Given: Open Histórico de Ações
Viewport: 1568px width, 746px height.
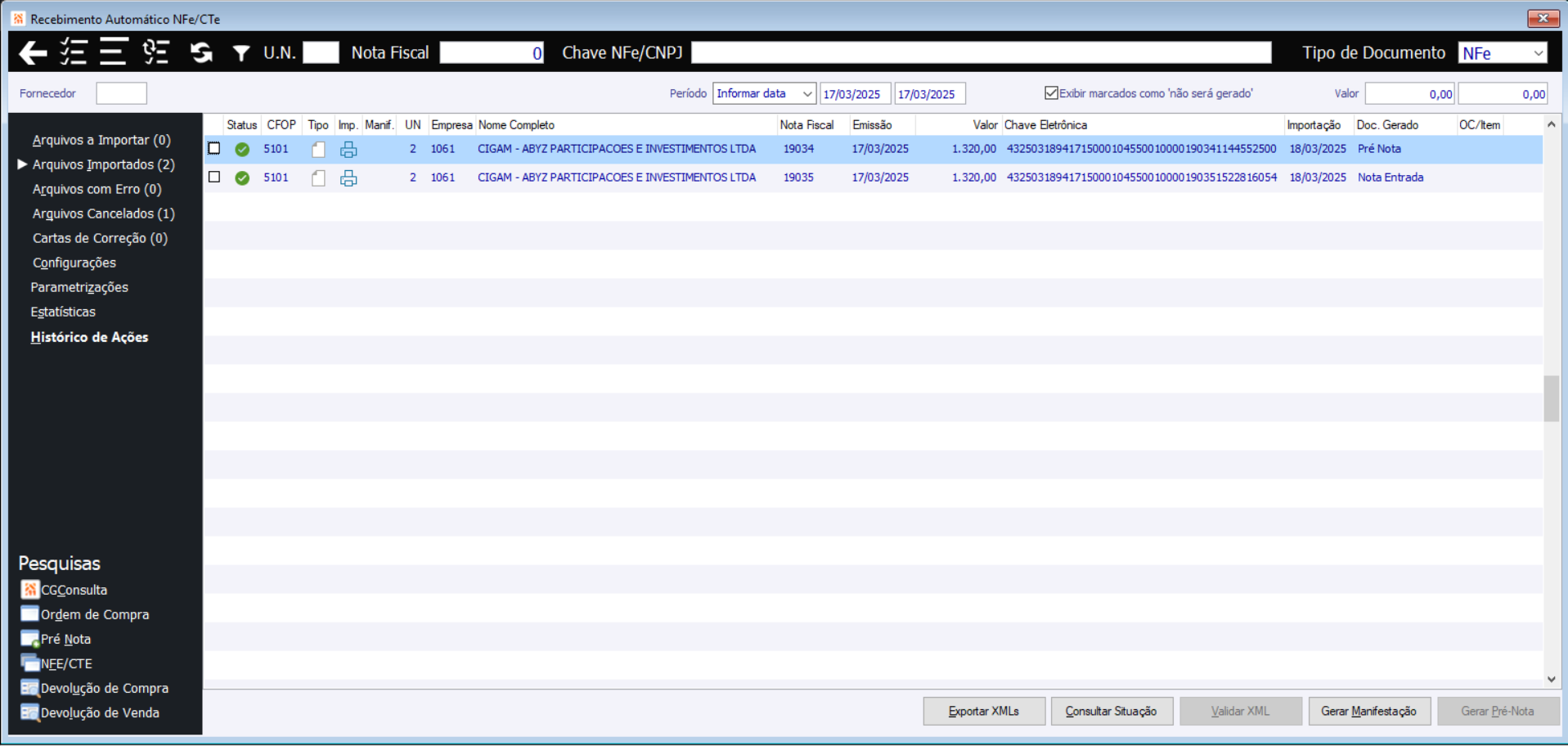Looking at the screenshot, I should 89,337.
